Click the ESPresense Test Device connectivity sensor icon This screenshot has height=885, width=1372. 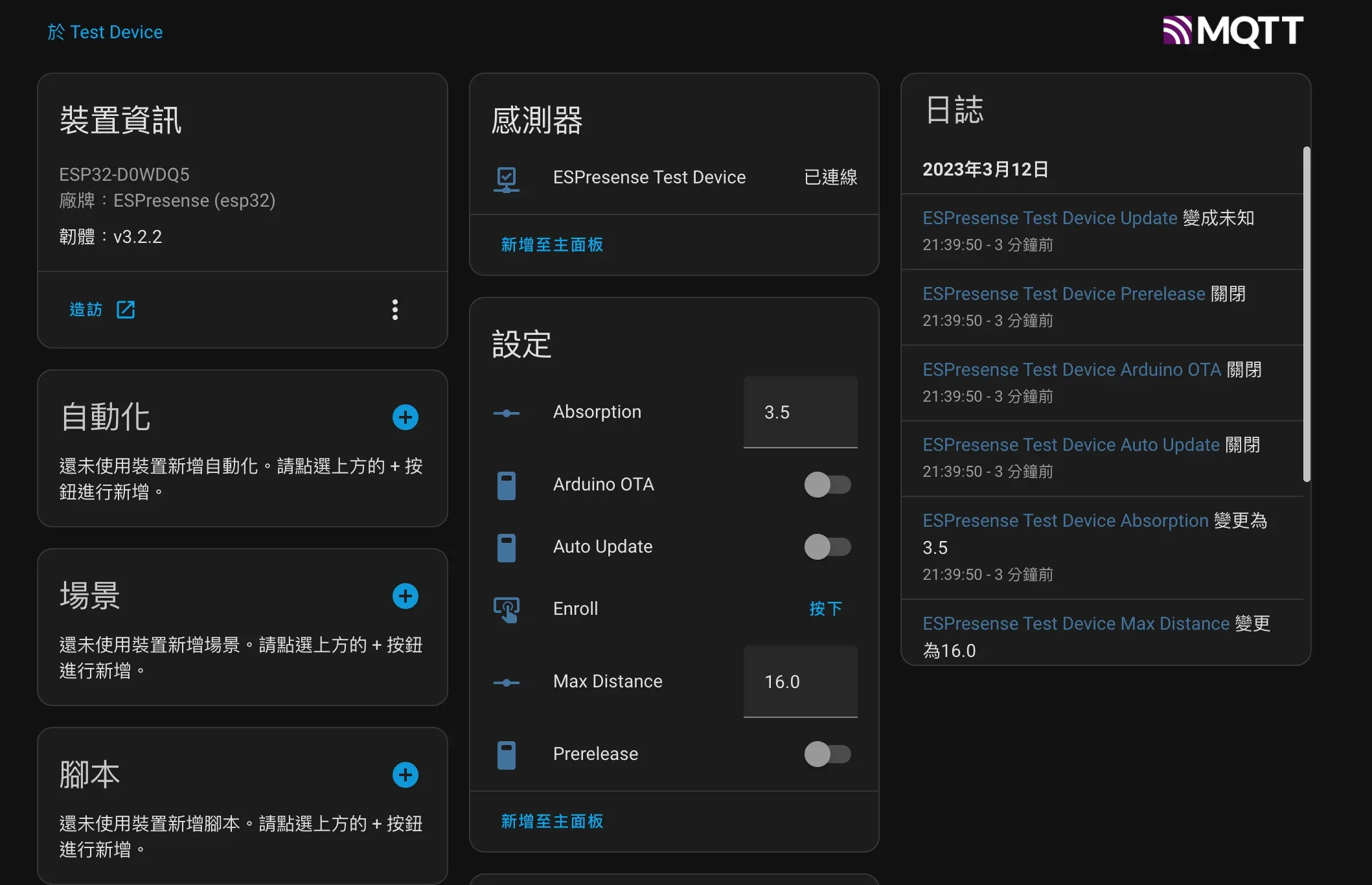(x=507, y=179)
